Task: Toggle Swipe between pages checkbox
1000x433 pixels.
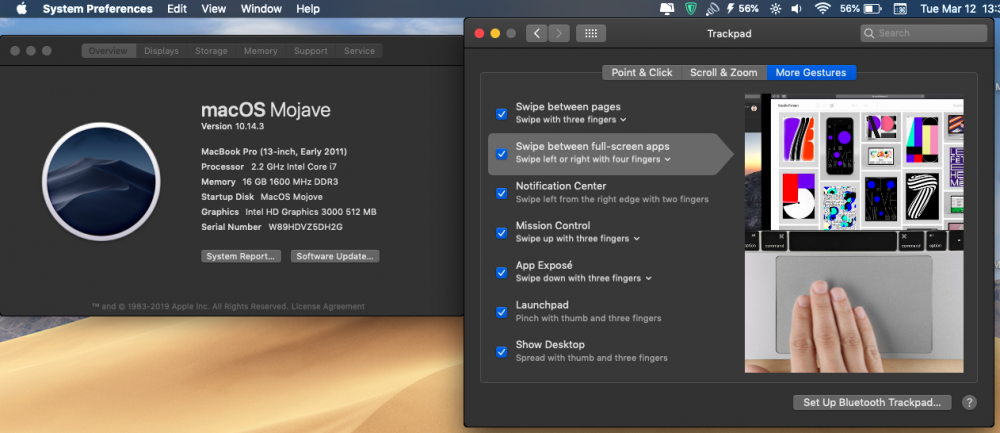Action: click(x=501, y=114)
